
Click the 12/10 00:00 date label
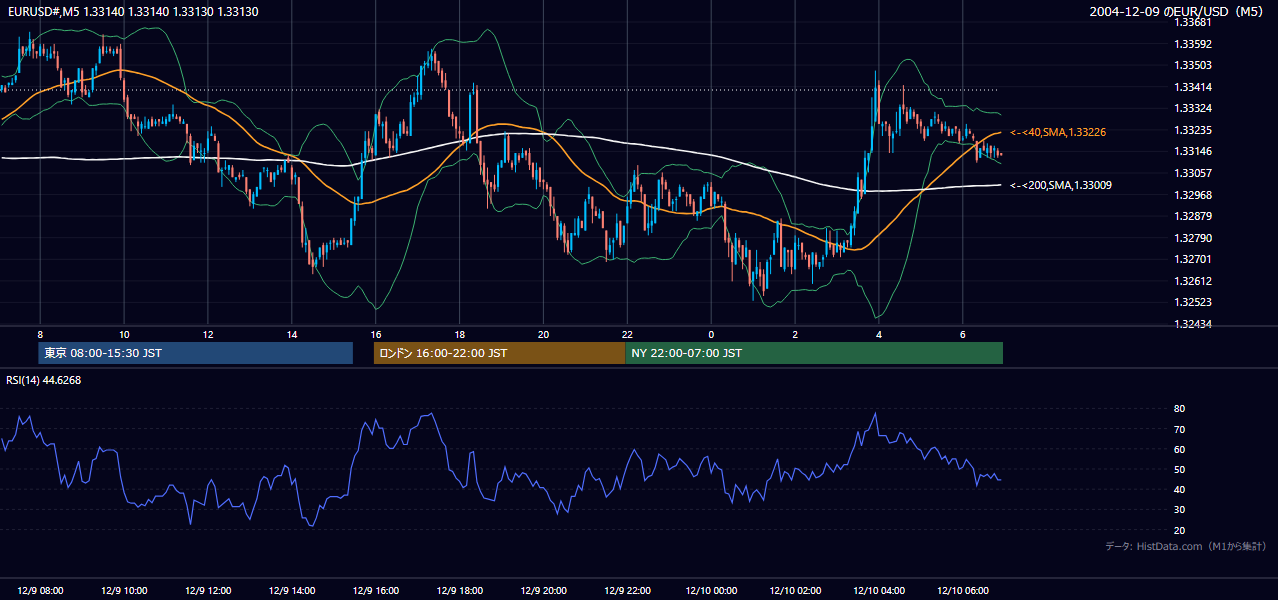pos(711,590)
